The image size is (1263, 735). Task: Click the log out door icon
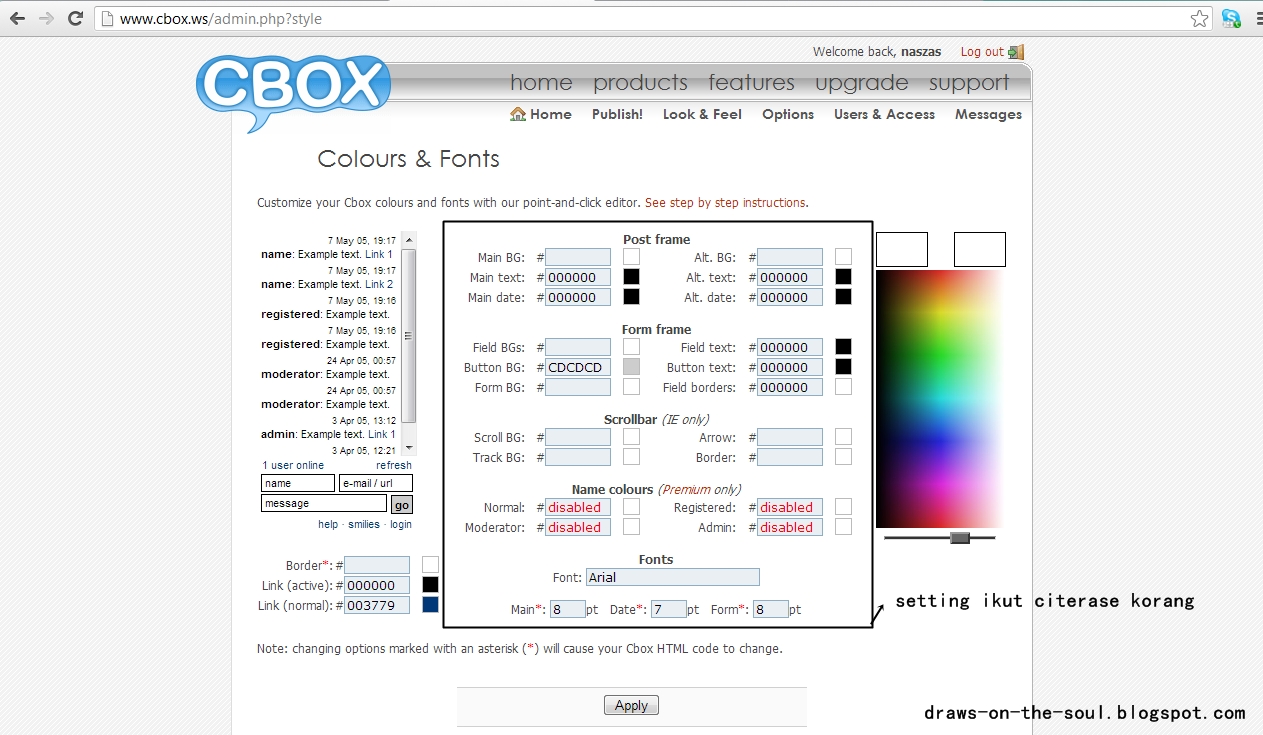point(1016,52)
